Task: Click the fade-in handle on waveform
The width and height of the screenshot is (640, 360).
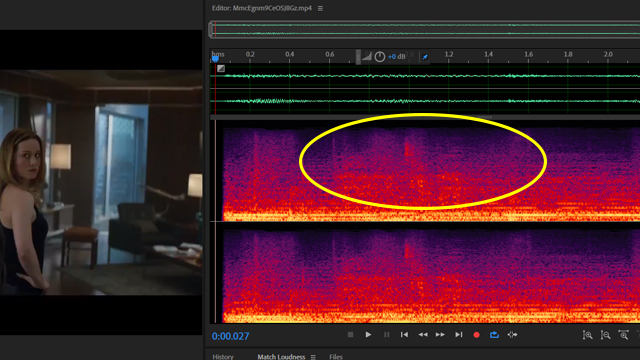Action: click(x=221, y=69)
